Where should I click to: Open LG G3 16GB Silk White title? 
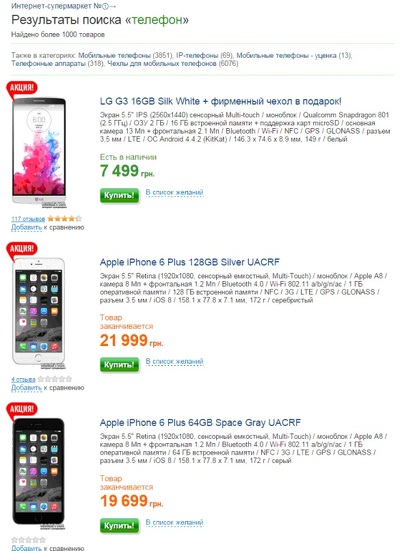pyautogui.click(x=220, y=102)
